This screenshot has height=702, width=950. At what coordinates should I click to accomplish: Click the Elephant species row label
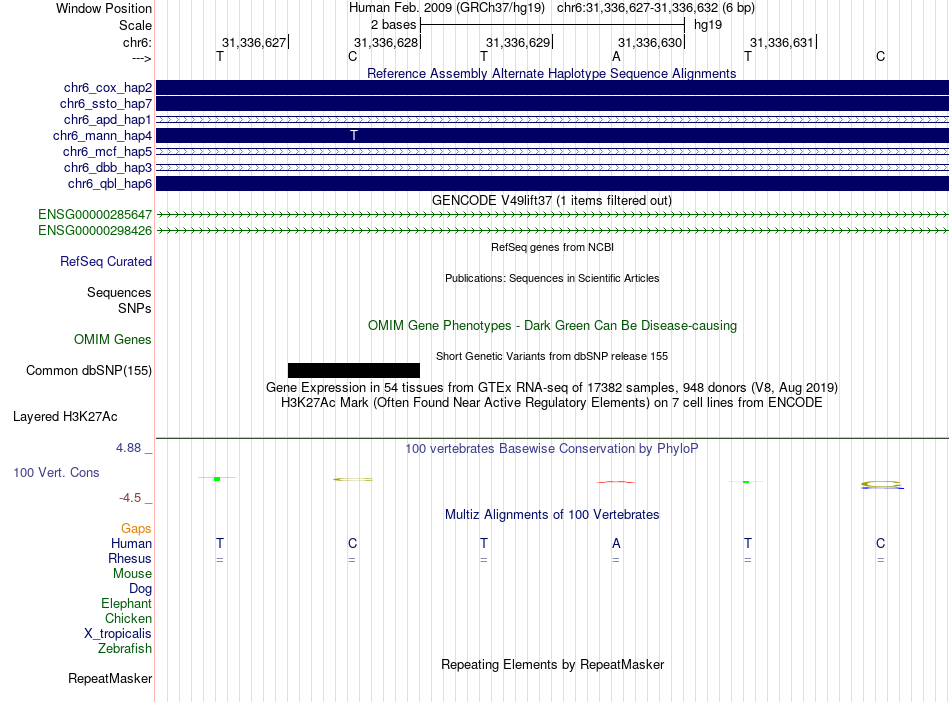click(x=126, y=603)
